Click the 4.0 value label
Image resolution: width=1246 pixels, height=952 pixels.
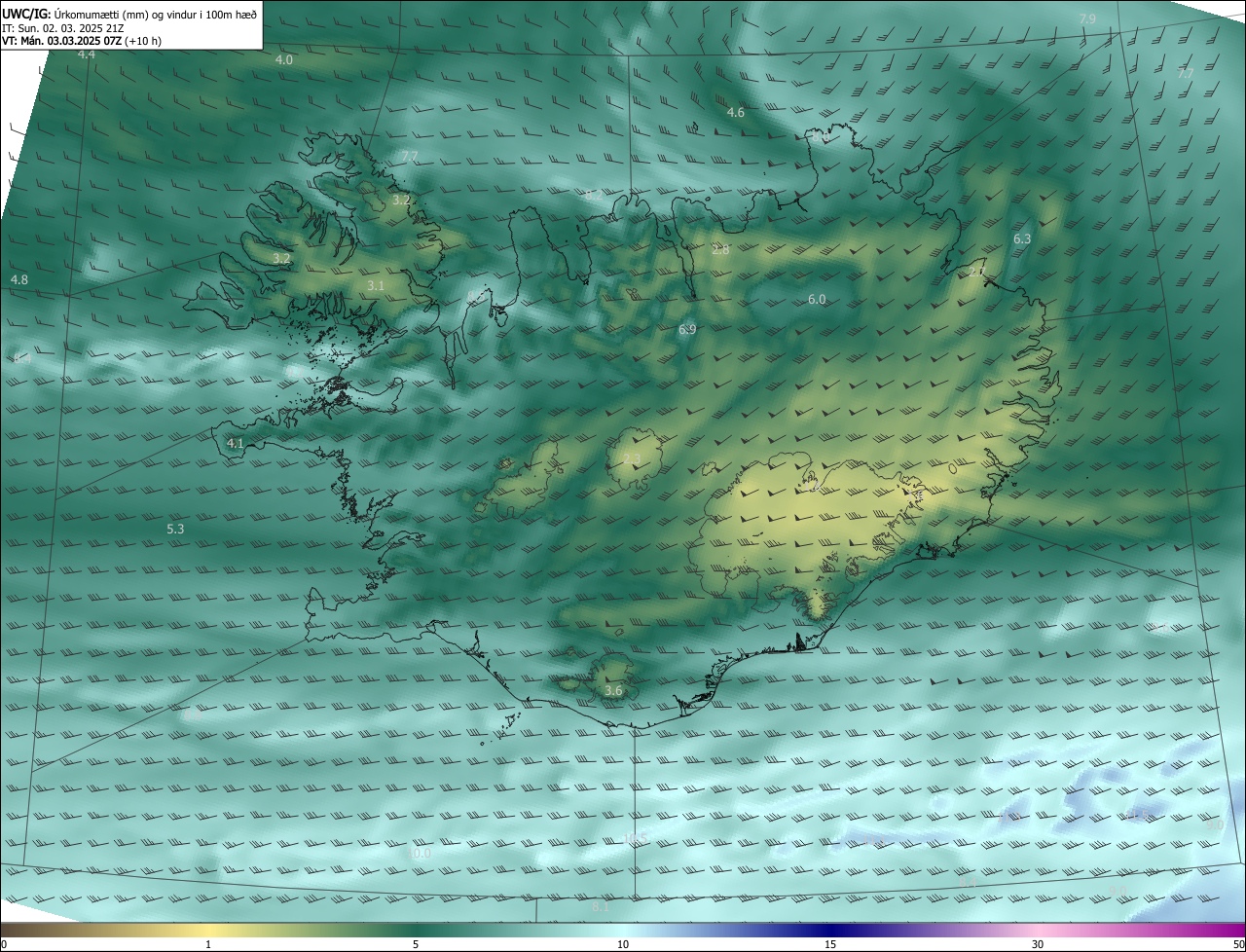tap(284, 59)
